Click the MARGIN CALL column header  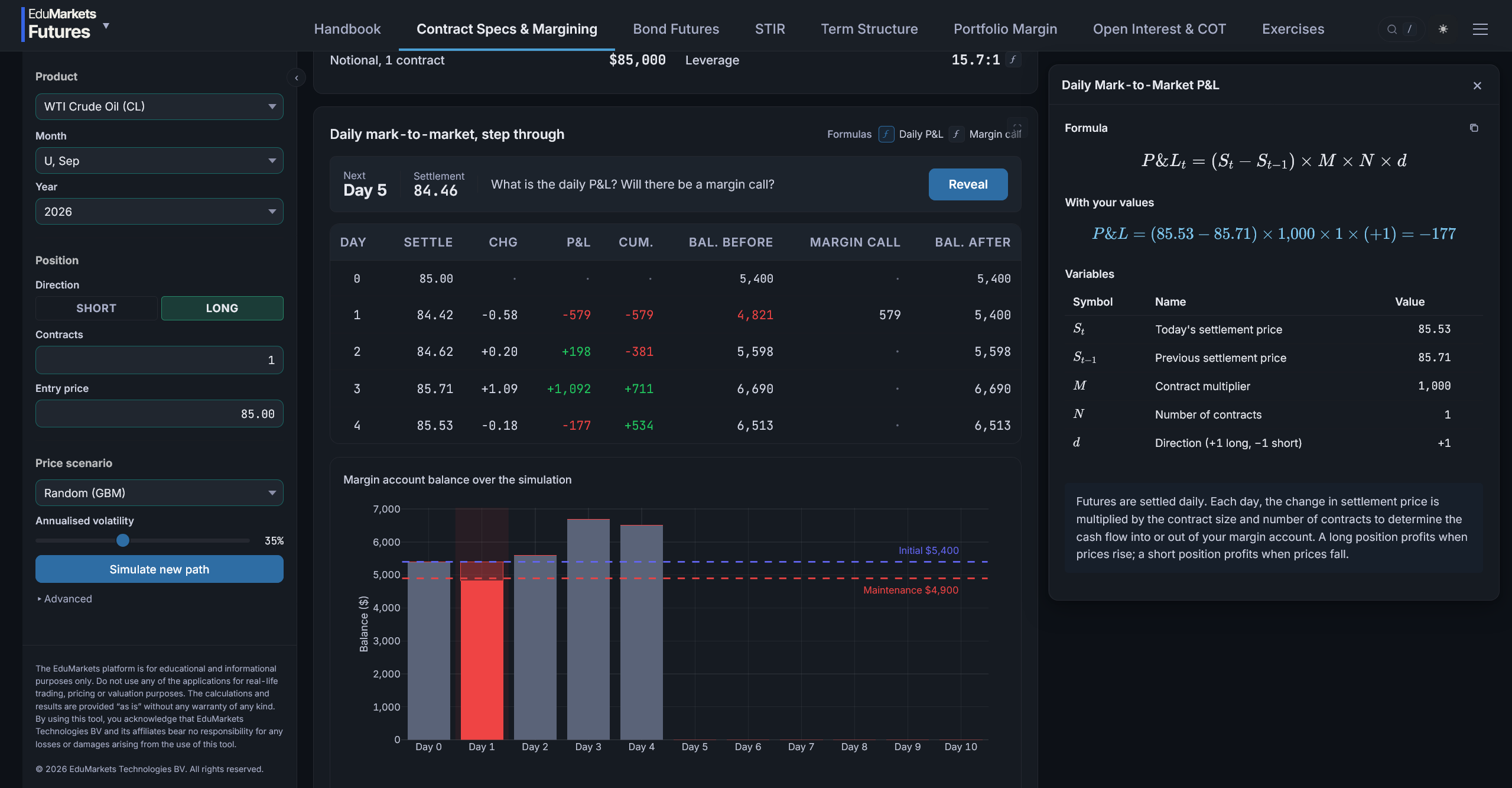pyautogui.click(x=855, y=242)
